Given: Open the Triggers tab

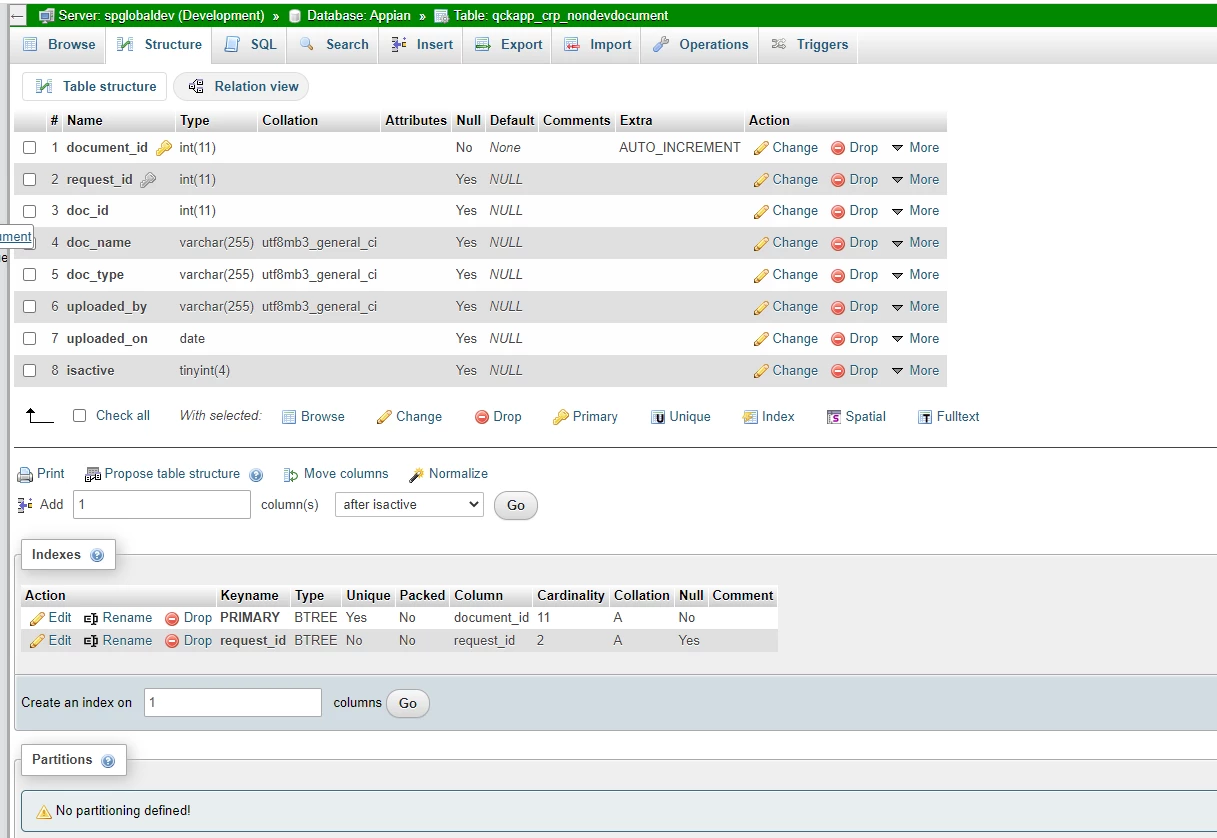Looking at the screenshot, I should (808, 45).
